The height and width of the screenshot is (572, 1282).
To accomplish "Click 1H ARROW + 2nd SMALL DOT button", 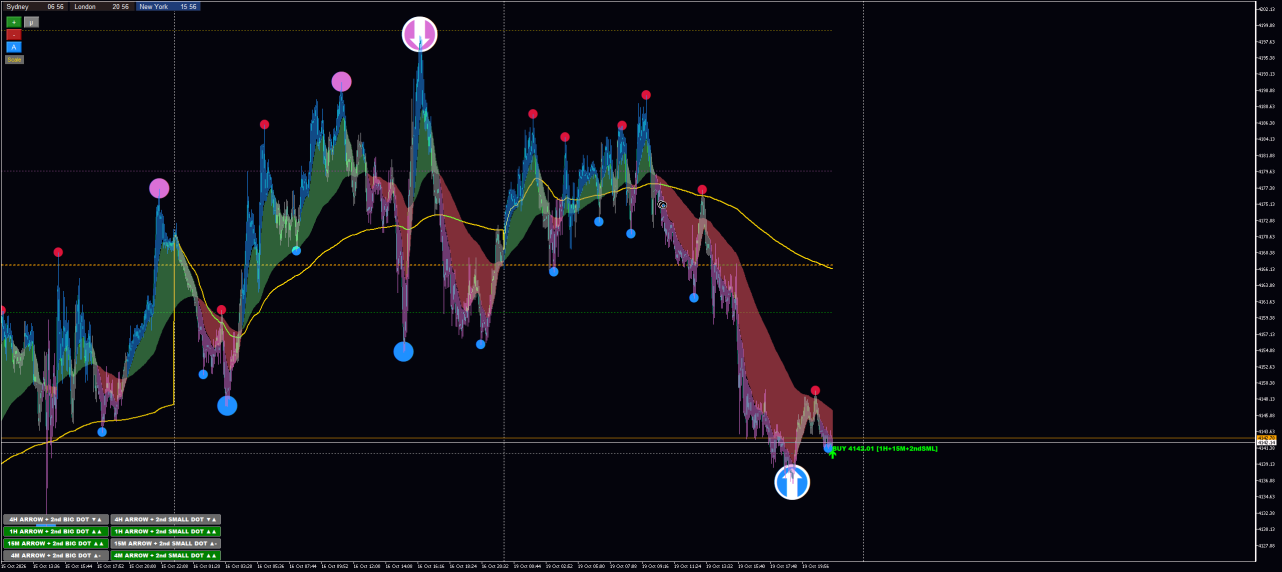I will (166, 531).
